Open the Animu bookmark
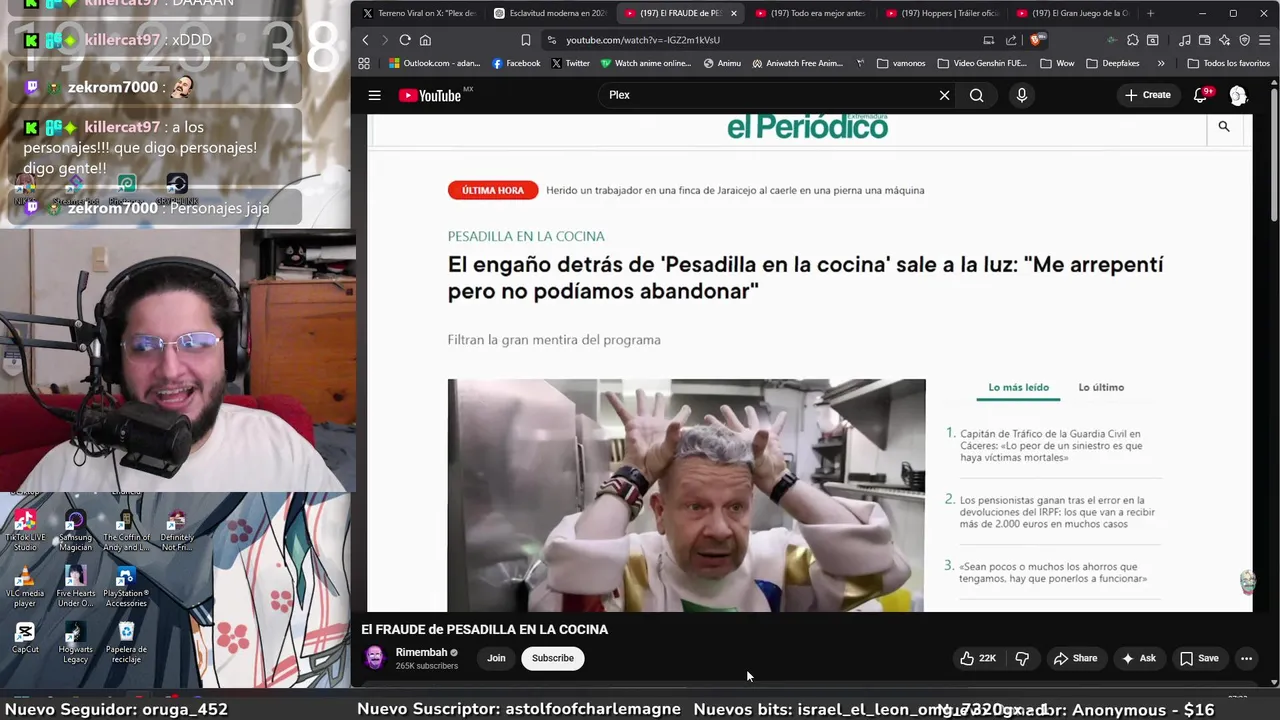 (722, 63)
